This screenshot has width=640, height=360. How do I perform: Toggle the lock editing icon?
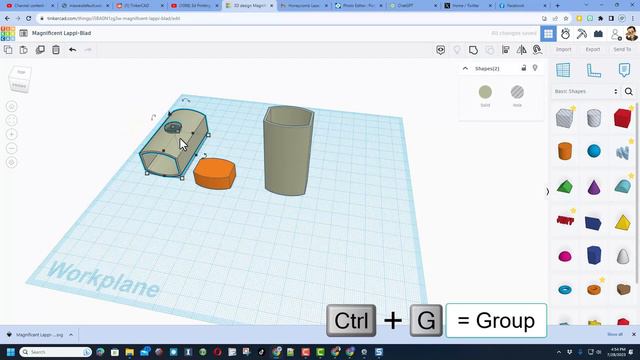(524, 68)
